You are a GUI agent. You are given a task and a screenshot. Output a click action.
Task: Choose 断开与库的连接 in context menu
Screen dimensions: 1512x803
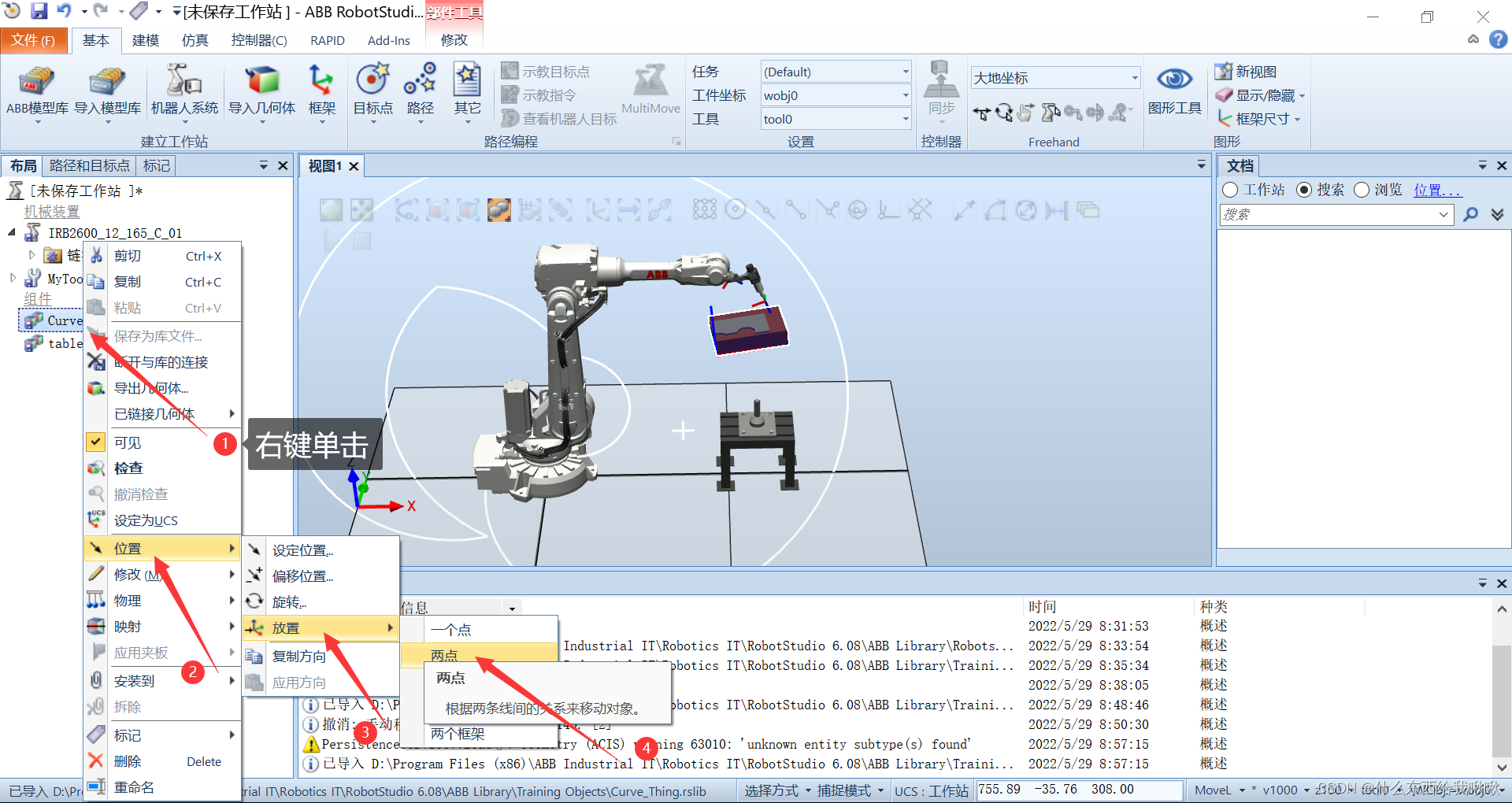(x=163, y=362)
